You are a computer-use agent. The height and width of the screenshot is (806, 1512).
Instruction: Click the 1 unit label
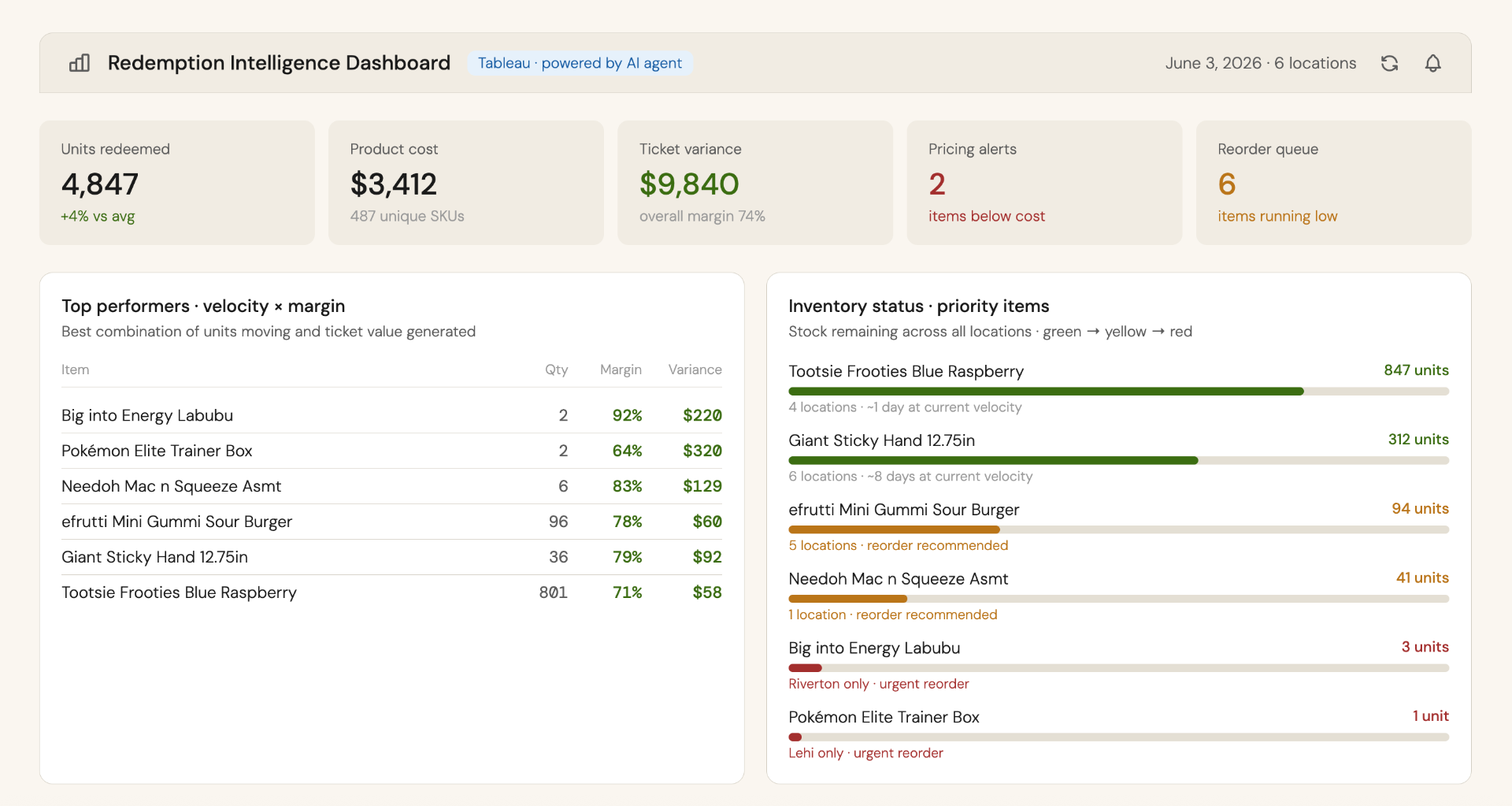click(x=1430, y=716)
